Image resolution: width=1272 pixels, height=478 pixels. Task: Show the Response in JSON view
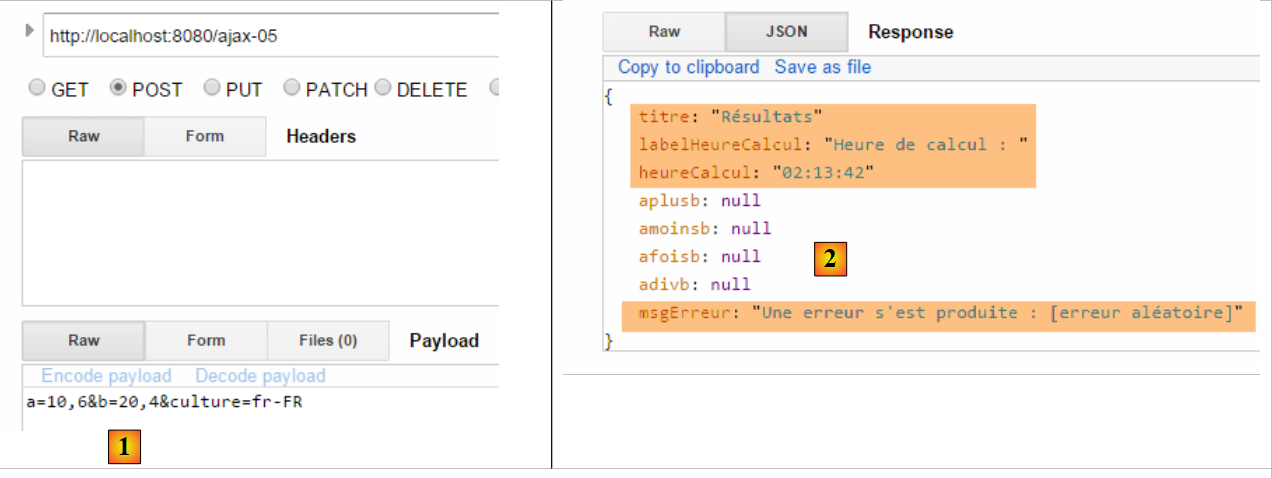pos(786,31)
